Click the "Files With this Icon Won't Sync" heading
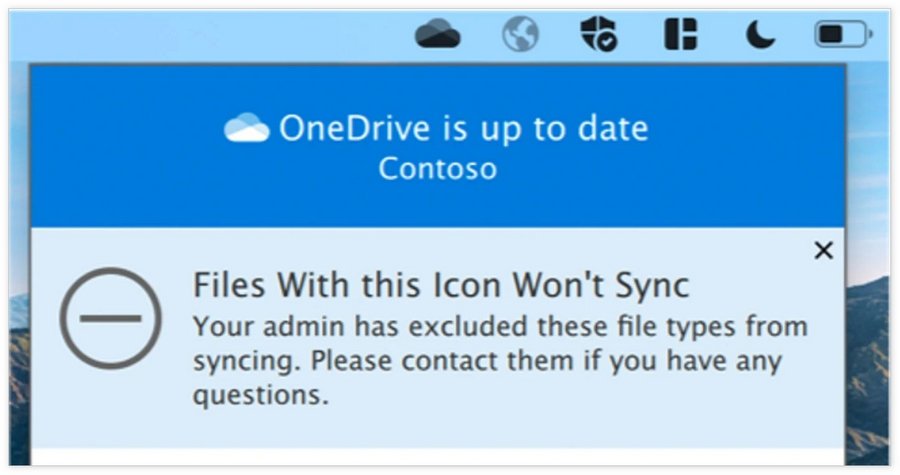Viewport: 900px width, 475px height. click(x=440, y=285)
